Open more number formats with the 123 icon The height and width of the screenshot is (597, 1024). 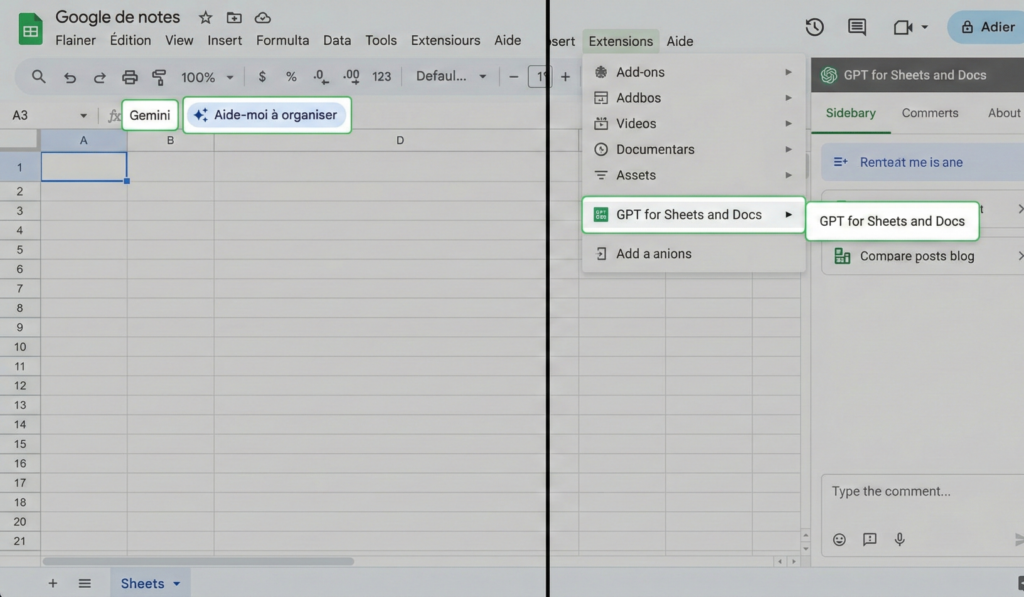click(x=383, y=76)
